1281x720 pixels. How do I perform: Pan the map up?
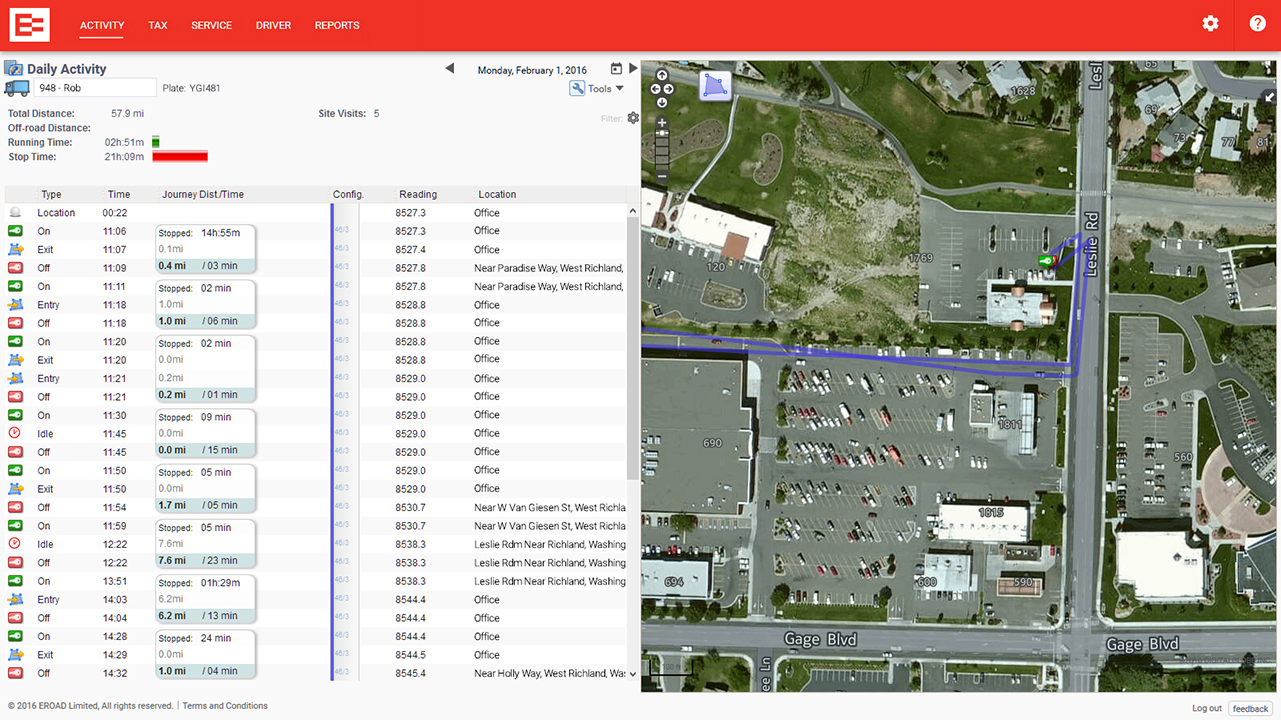coord(662,76)
